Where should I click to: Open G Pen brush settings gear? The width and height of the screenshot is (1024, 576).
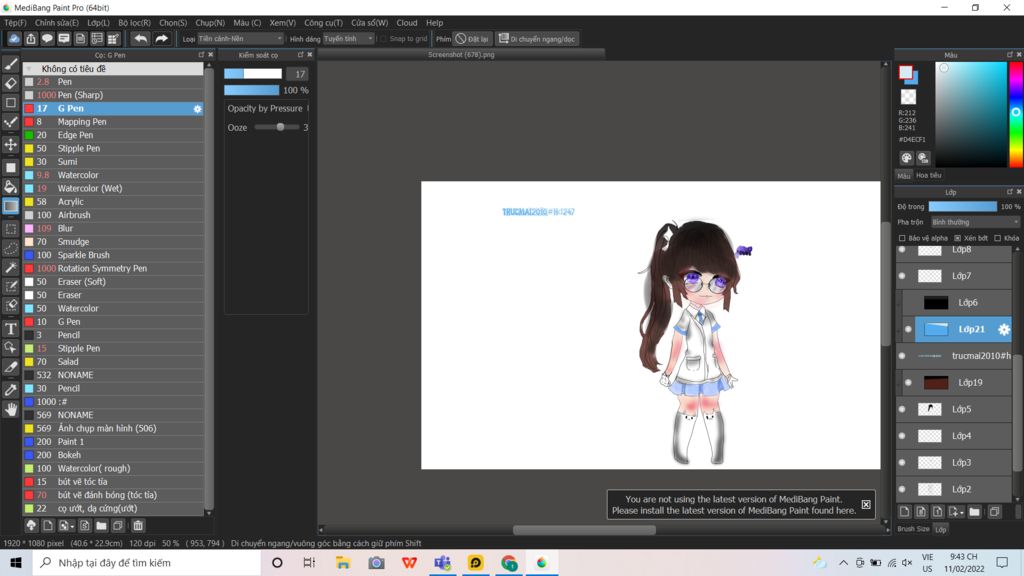tap(197, 109)
